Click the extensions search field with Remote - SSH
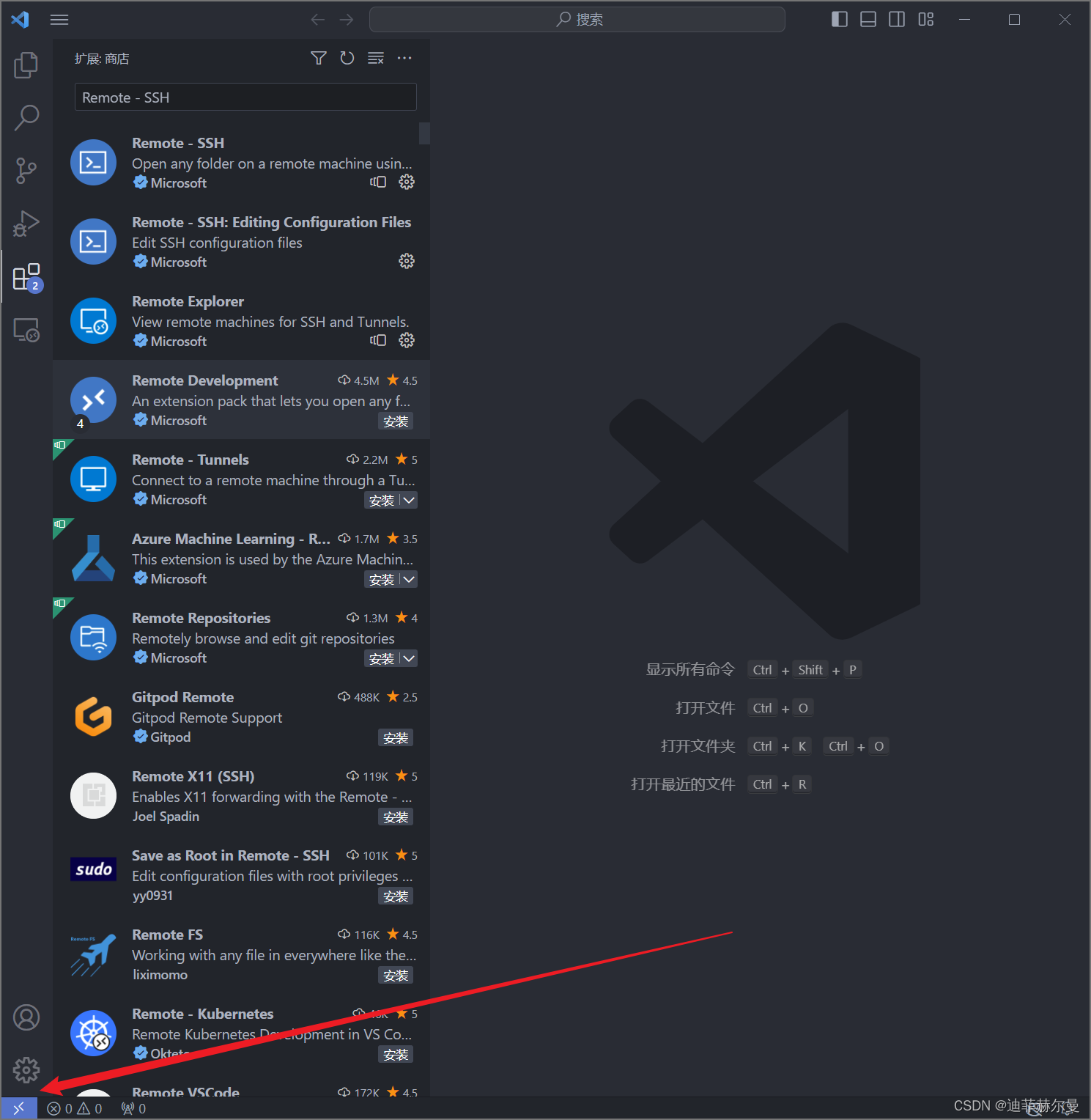The height and width of the screenshot is (1120, 1091). click(245, 97)
